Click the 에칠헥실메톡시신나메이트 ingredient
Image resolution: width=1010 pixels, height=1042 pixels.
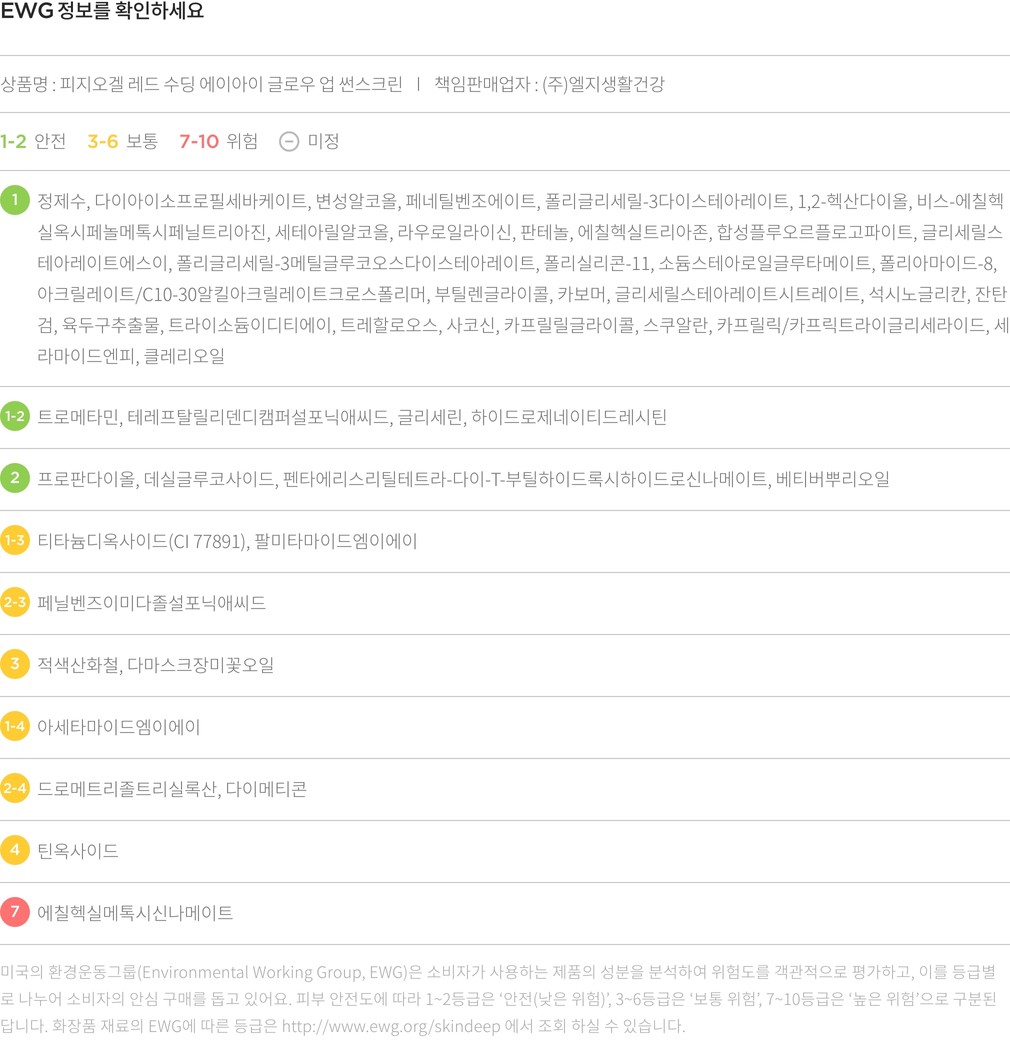tap(135, 913)
